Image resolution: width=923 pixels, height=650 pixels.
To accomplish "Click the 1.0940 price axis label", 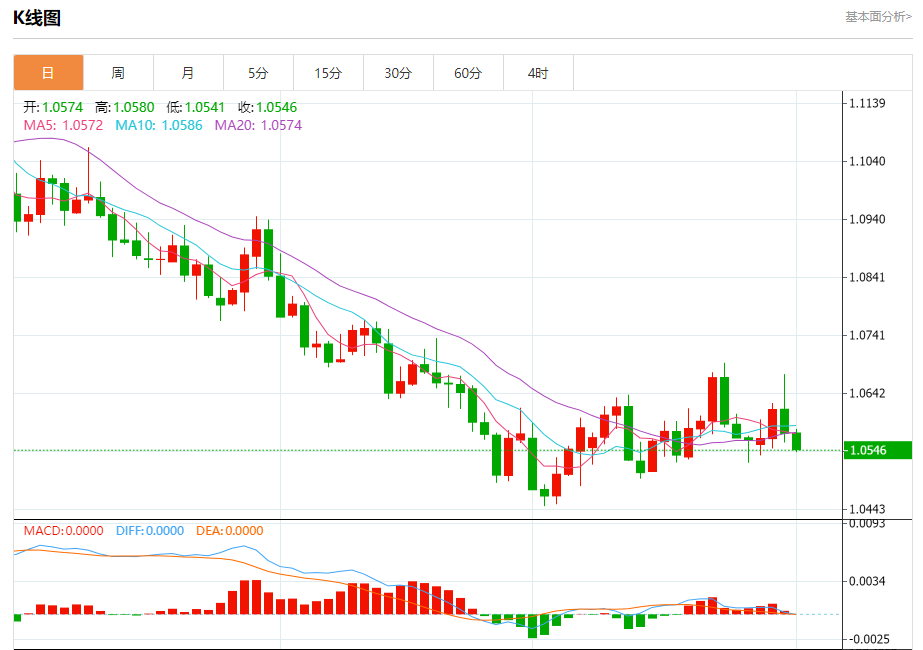I will pos(867,220).
